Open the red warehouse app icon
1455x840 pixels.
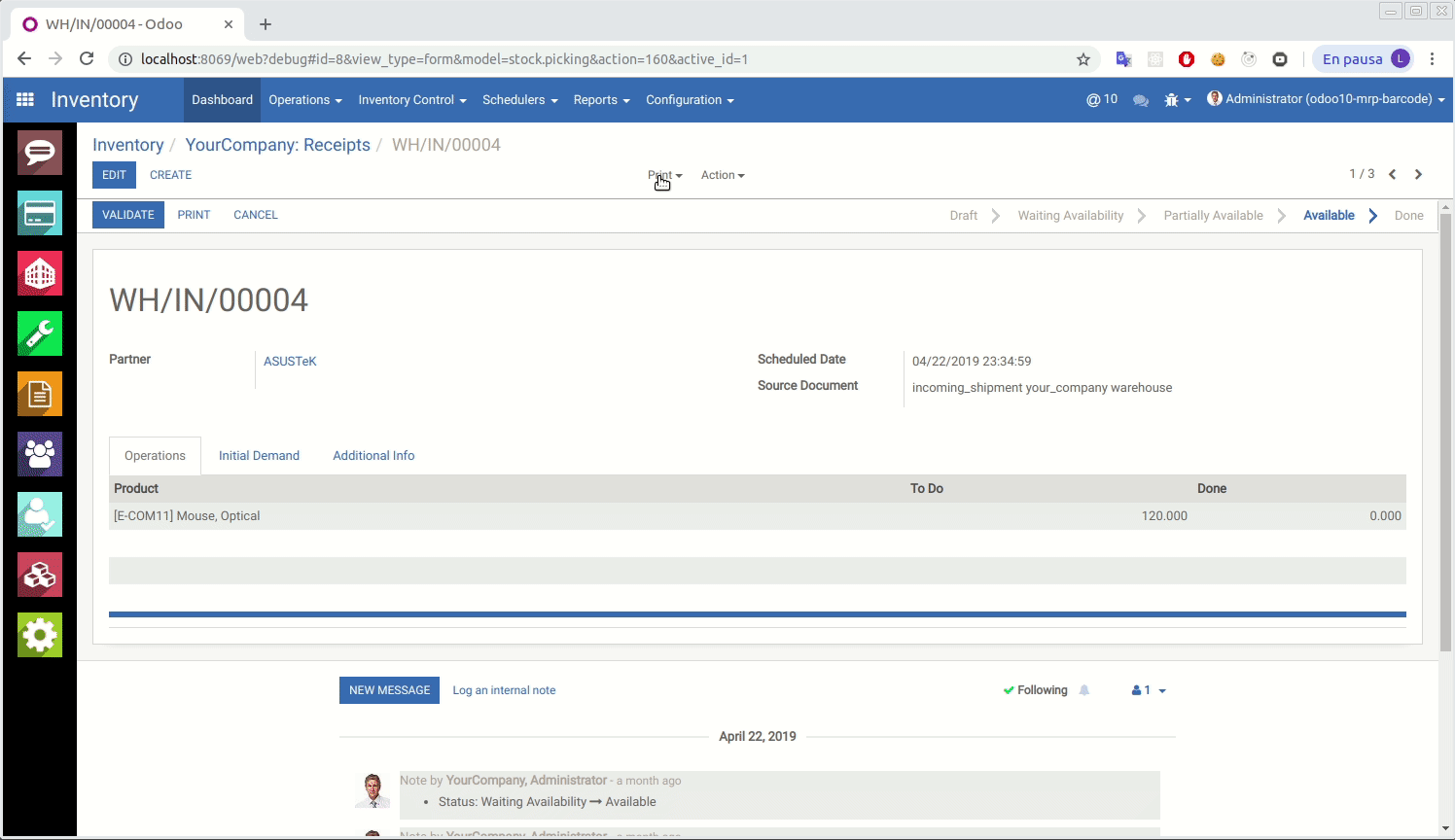point(40,273)
